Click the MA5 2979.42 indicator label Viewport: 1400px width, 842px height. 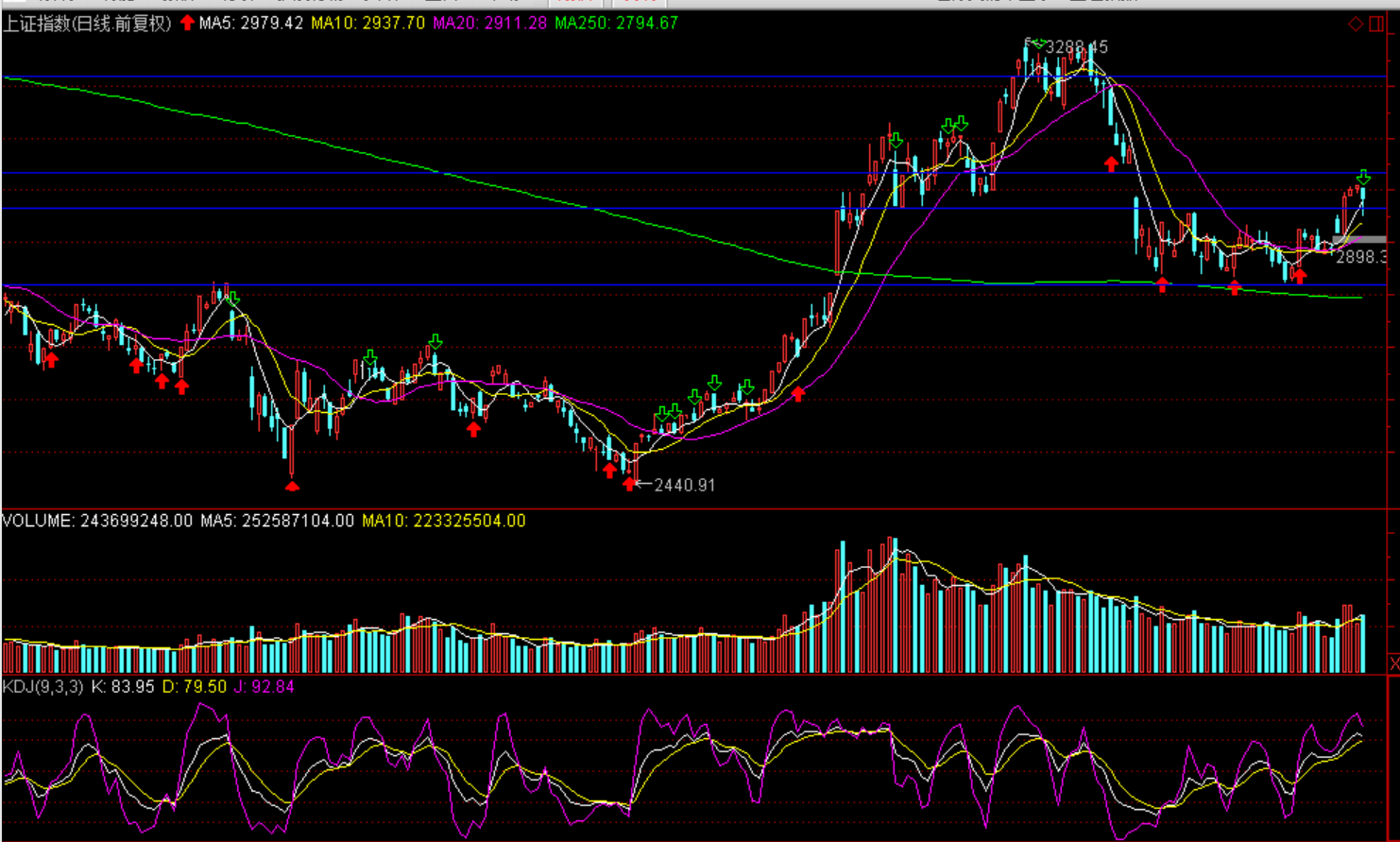pyautogui.click(x=251, y=24)
